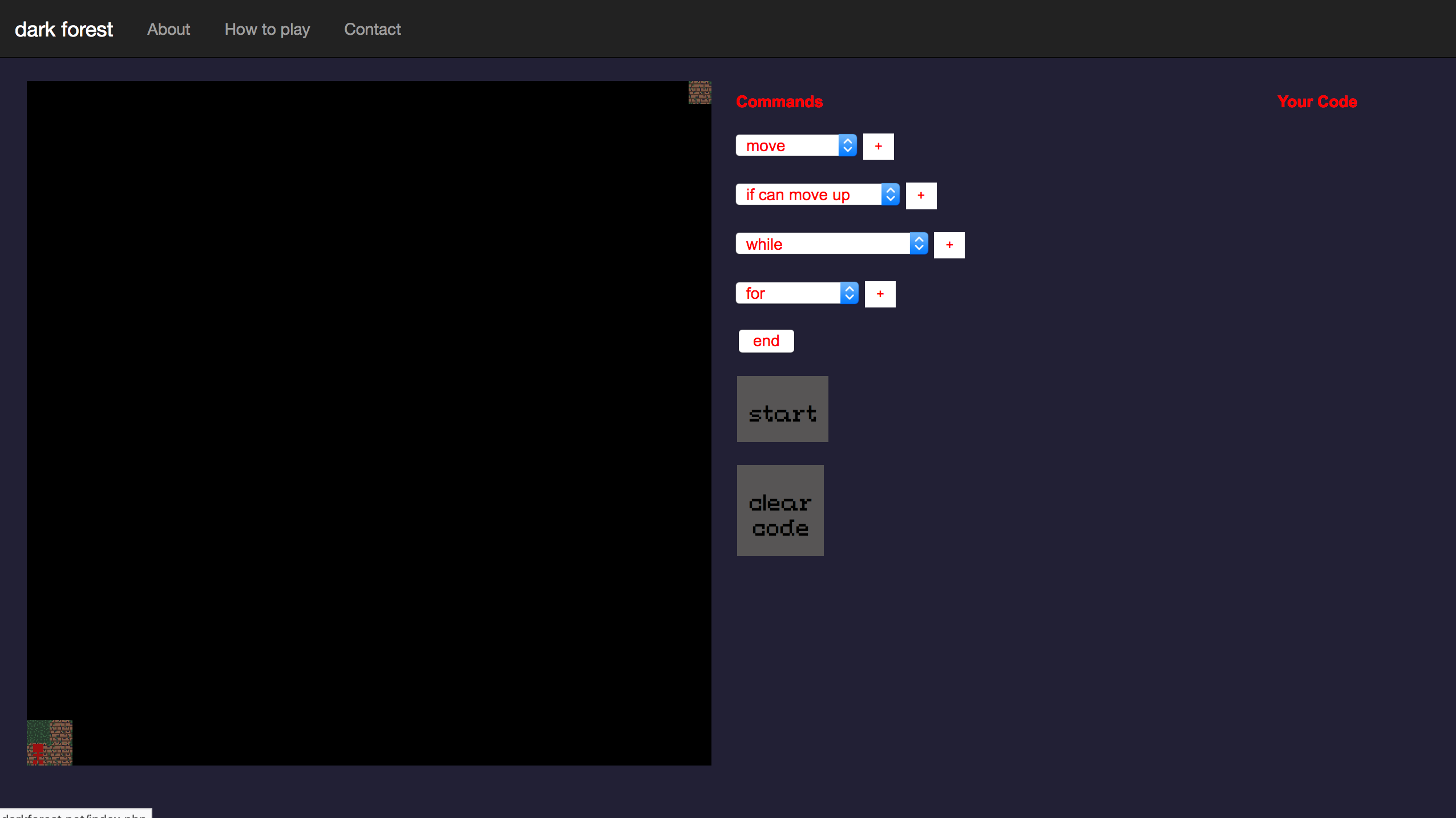Expand the 'if can move up' dropdown
The height and width of the screenshot is (818, 1456).
[x=817, y=195]
